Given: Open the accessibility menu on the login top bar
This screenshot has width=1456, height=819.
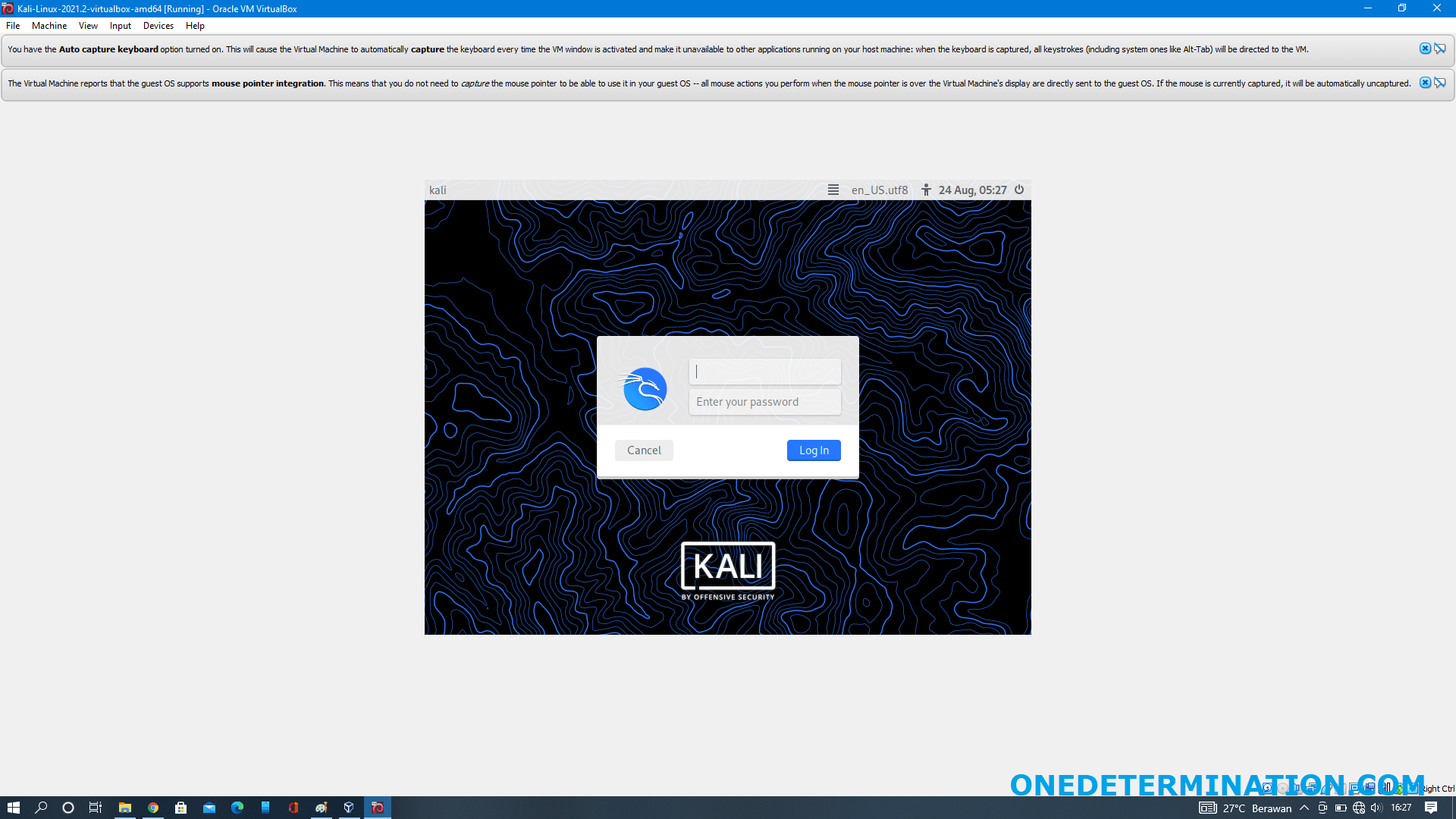Looking at the screenshot, I should pyautogui.click(x=926, y=190).
